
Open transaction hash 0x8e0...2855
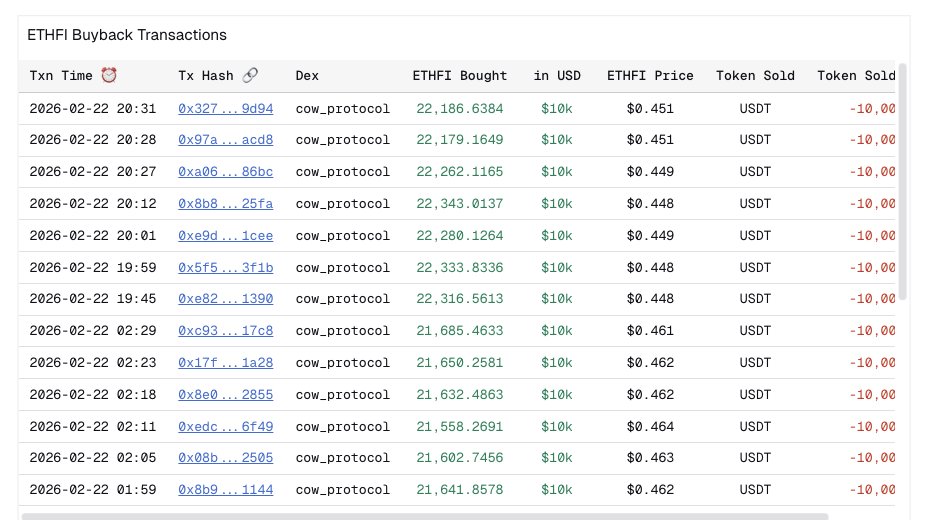click(225, 395)
